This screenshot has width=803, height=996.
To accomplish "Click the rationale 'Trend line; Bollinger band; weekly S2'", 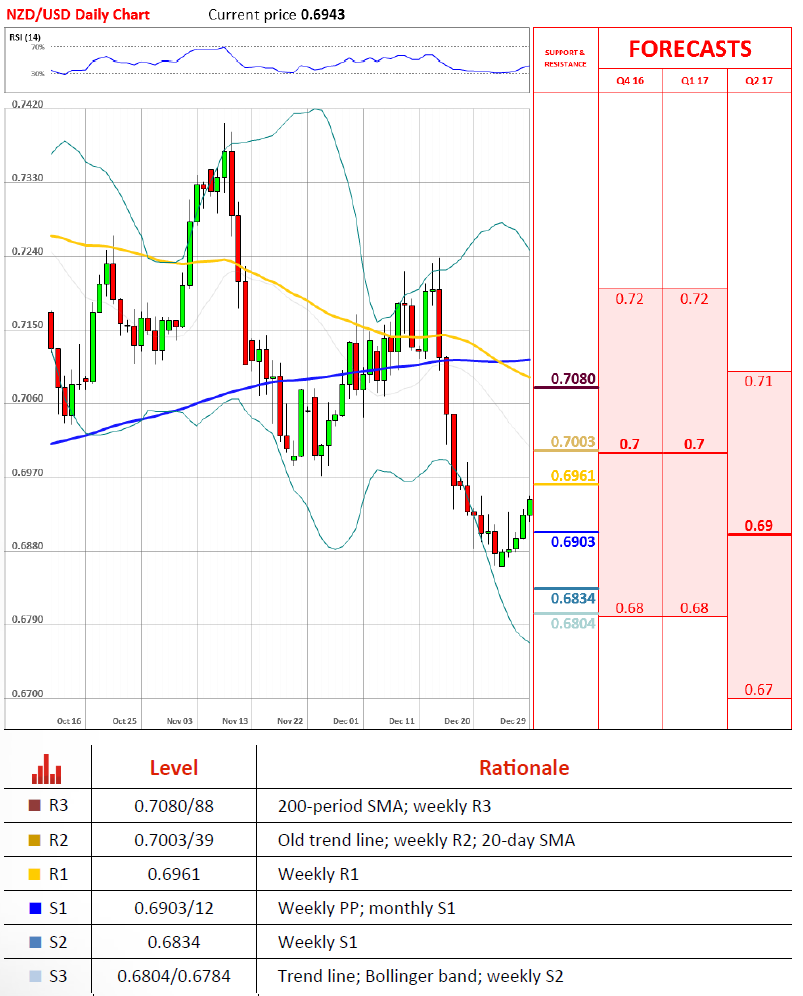I will (x=421, y=976).
